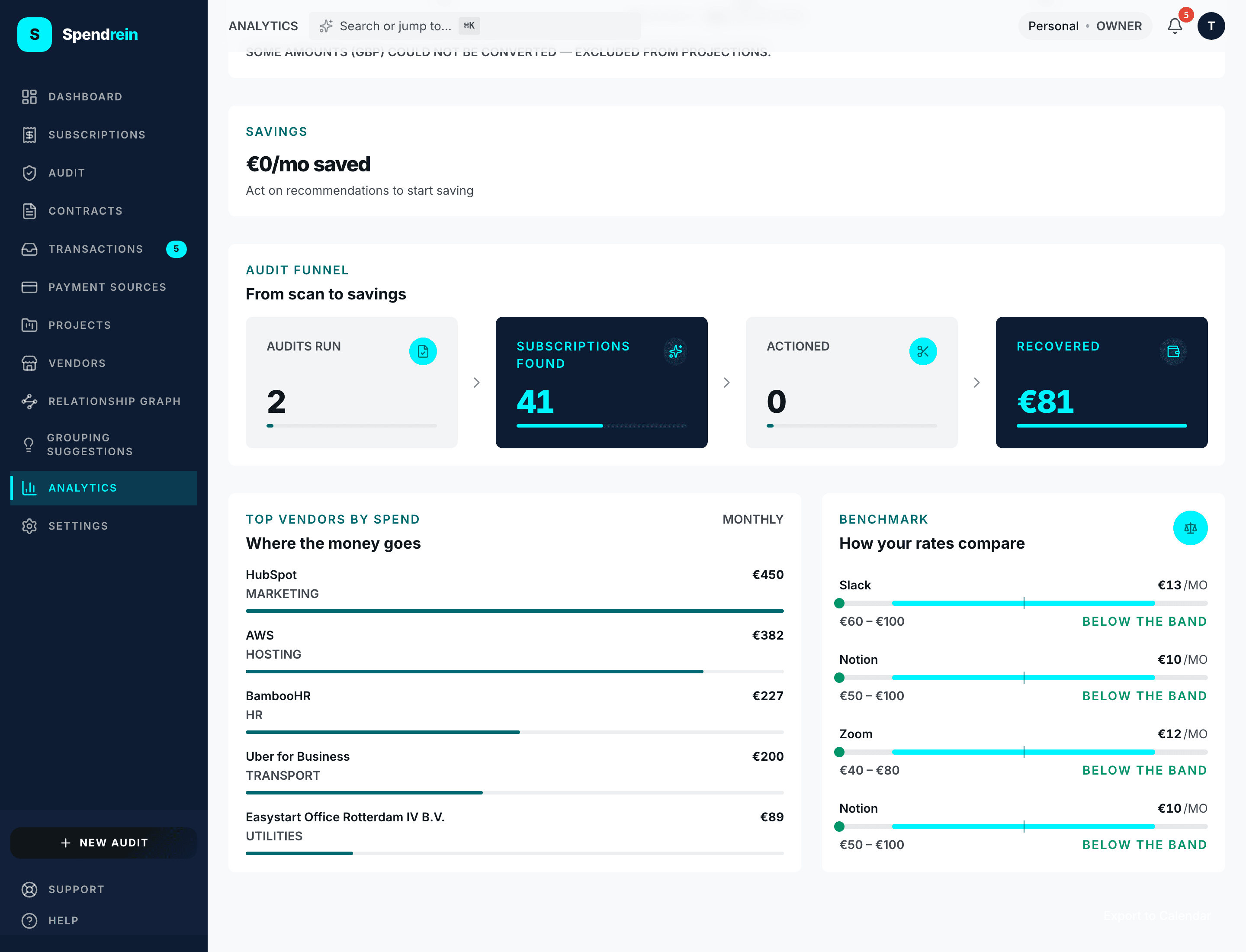The height and width of the screenshot is (952, 1246).
Task: Navigate to Contracts
Action: (x=104, y=211)
